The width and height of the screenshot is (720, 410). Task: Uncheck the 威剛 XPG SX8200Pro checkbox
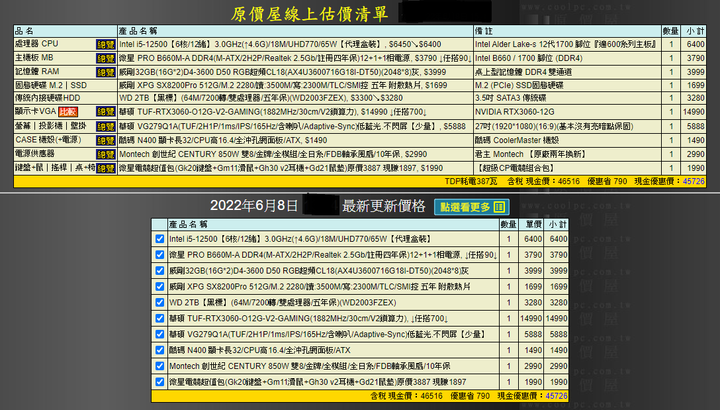tap(159, 286)
